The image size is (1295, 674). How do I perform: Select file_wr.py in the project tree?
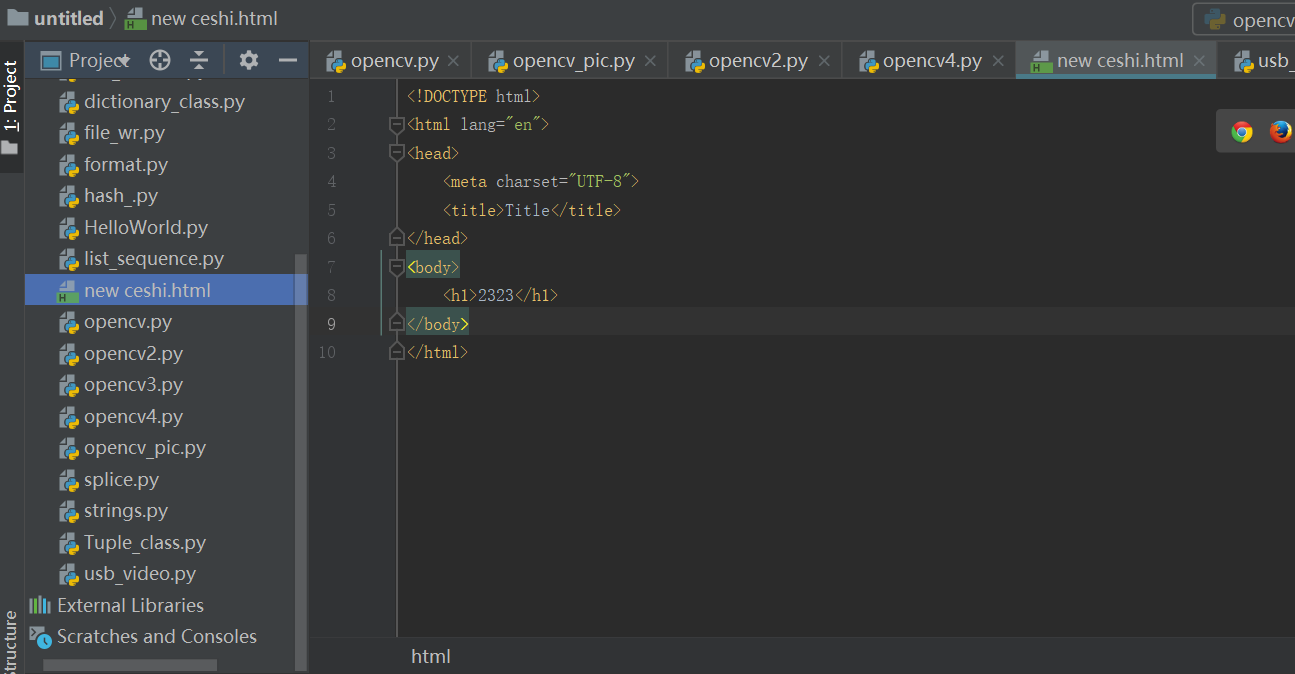[x=124, y=133]
